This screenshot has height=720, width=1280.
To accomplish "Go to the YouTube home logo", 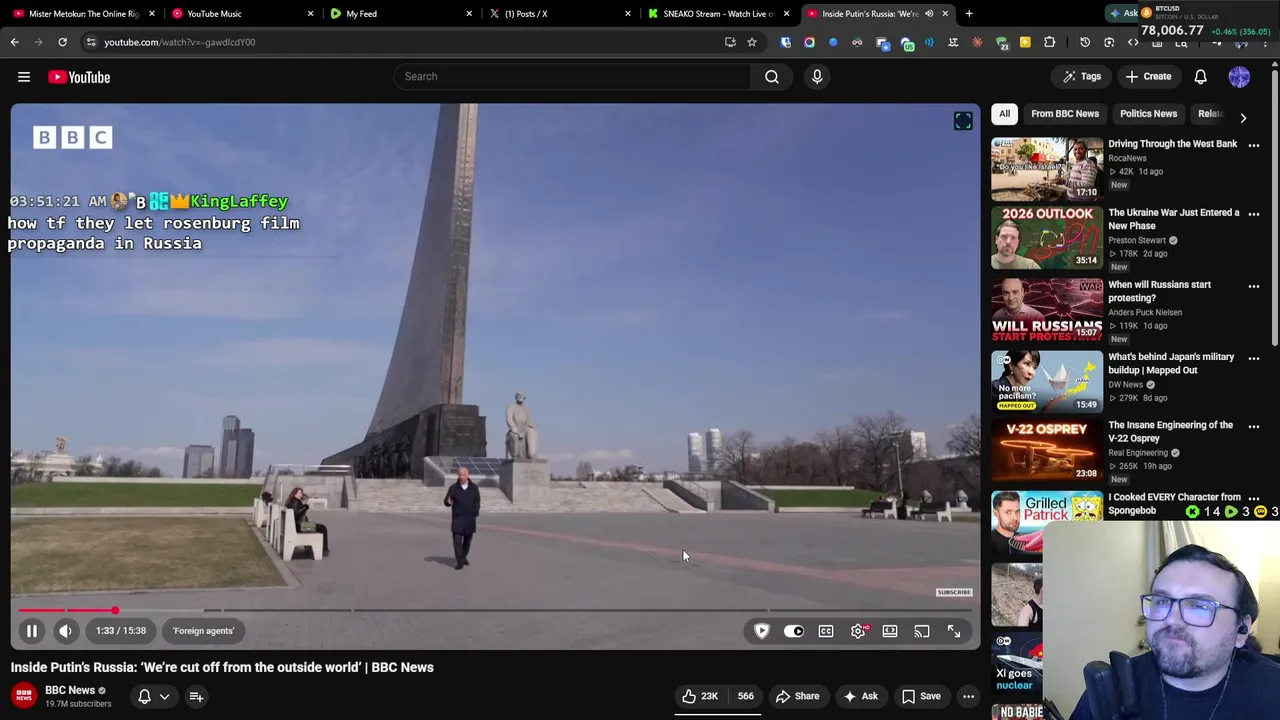I will click(79, 77).
